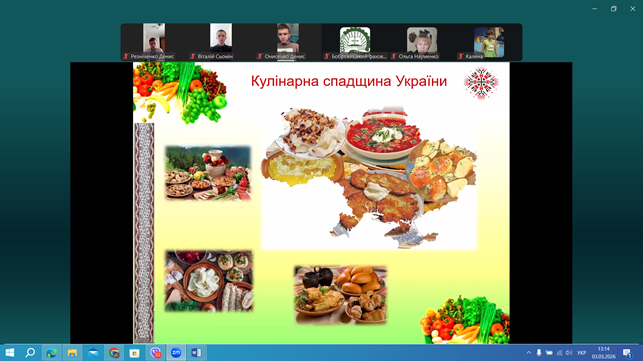This screenshot has height=361, width=643.
Task: Open Microsoft Store from the taskbar
Action: 135,352
